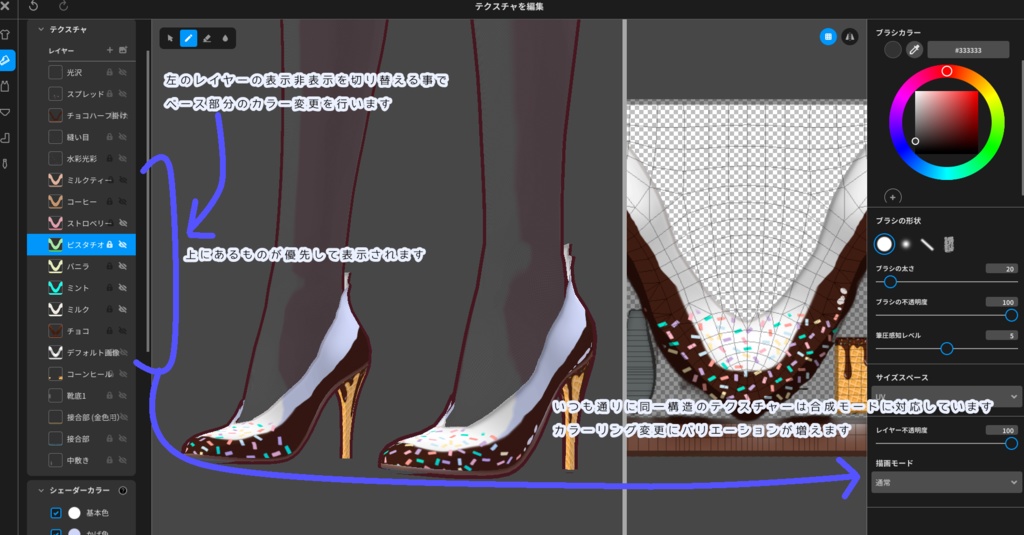Screen dimensions: 1024x535
Task: Adjust the 筆圧感知レベル pressure slider
Action: (946, 349)
